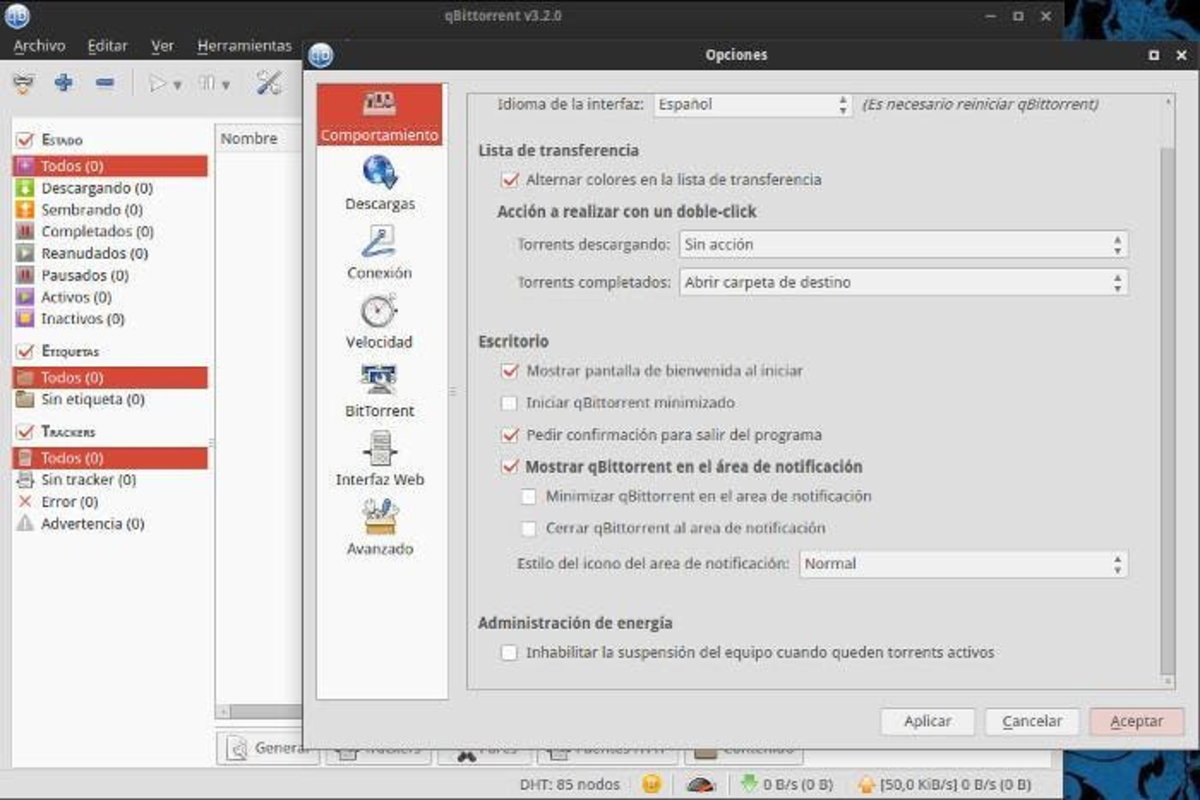
Task: Open preferences via the wrench-screwdriver icon
Action: point(268,83)
